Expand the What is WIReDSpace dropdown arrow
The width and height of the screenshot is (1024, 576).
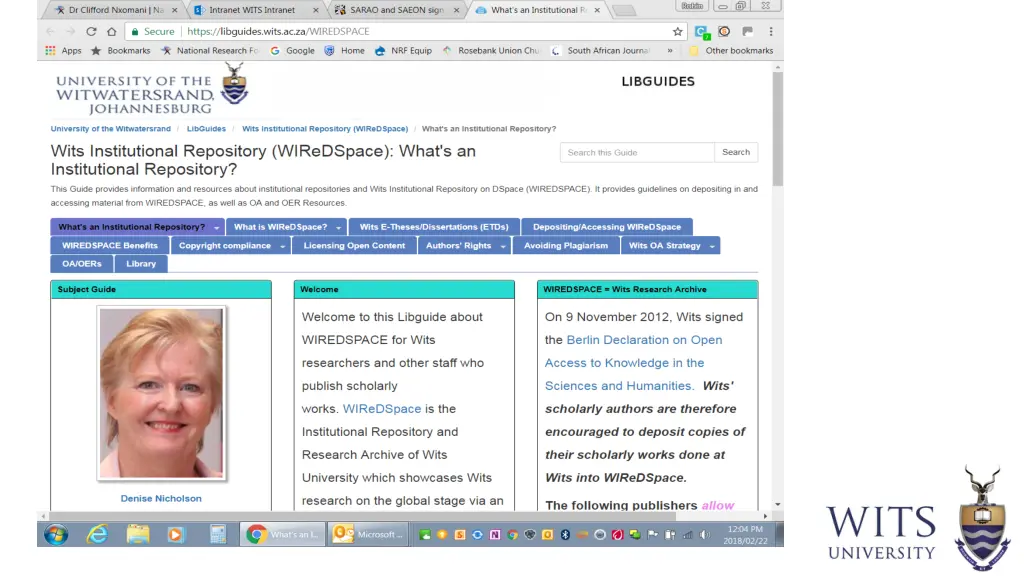(338, 227)
